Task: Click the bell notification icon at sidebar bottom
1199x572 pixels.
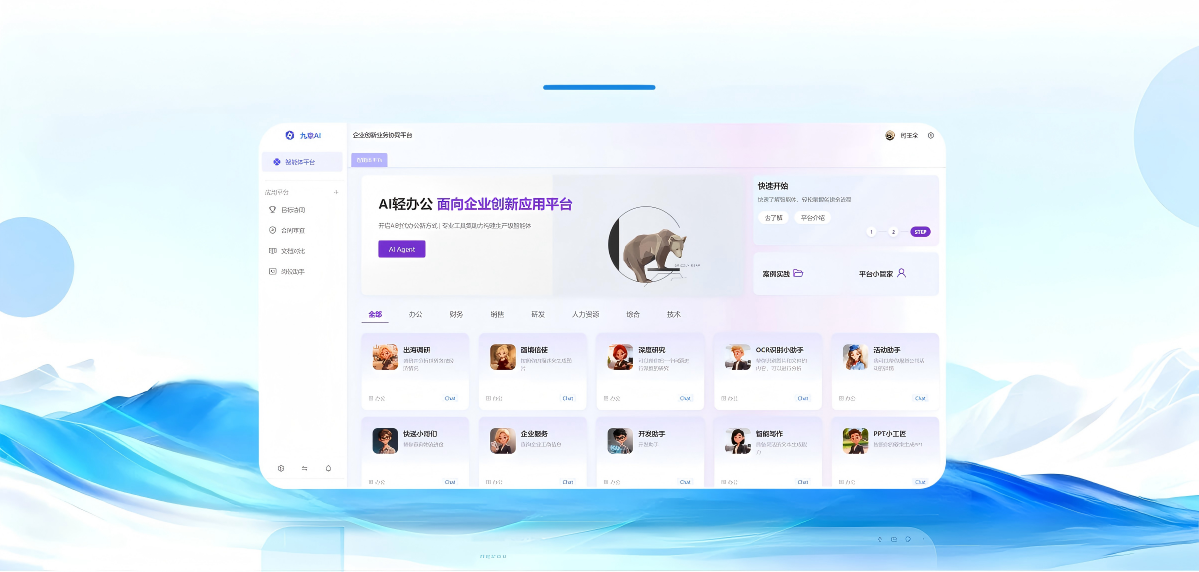Action: [328, 468]
